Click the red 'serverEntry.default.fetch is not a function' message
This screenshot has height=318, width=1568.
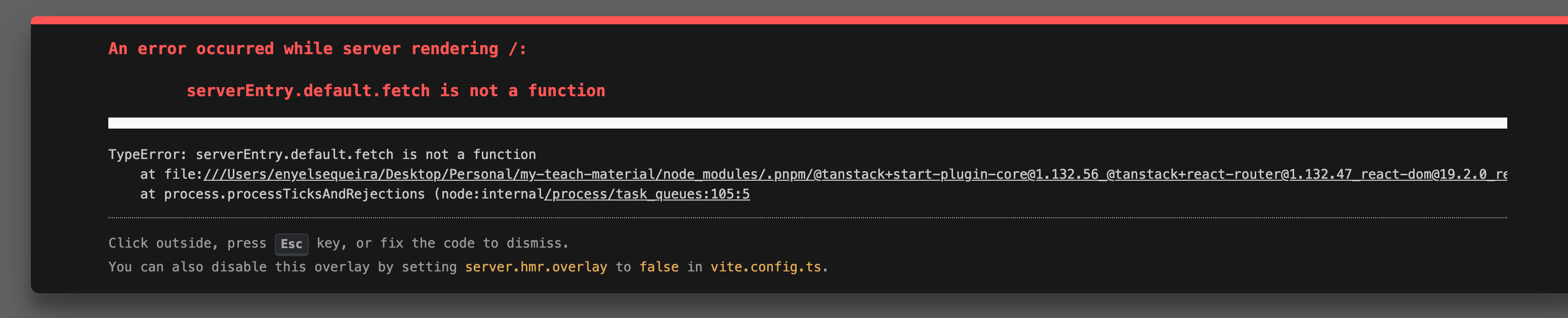tap(396, 91)
